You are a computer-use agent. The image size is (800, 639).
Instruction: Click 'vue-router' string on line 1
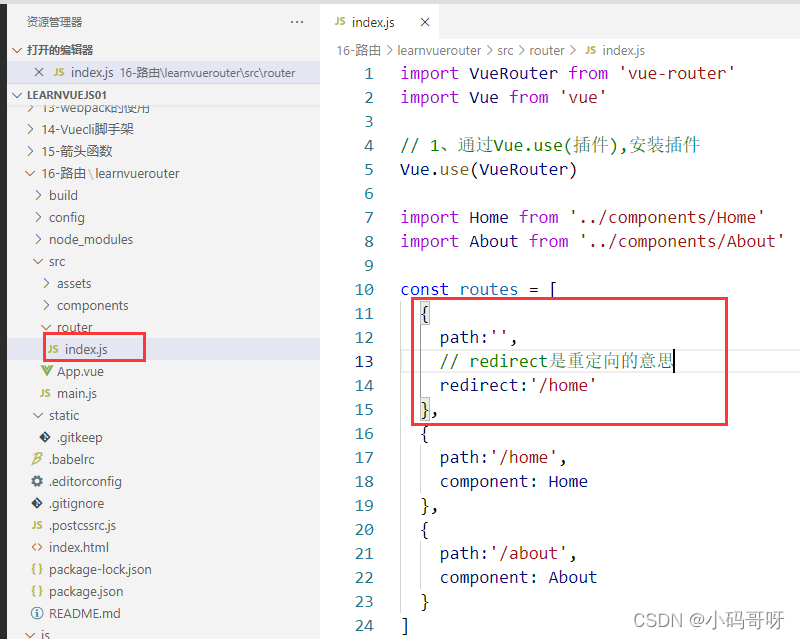click(x=677, y=73)
